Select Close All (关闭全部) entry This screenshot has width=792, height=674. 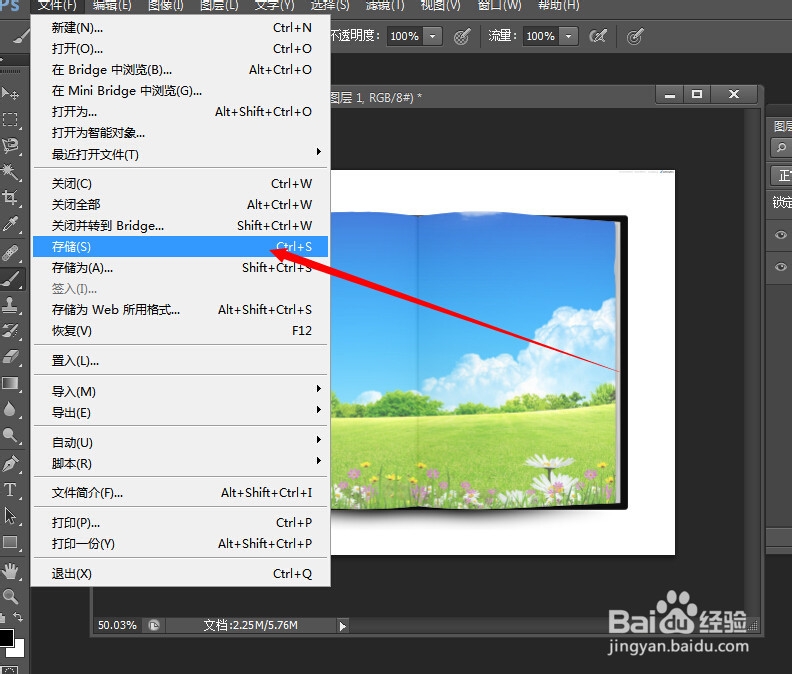[x=181, y=205]
